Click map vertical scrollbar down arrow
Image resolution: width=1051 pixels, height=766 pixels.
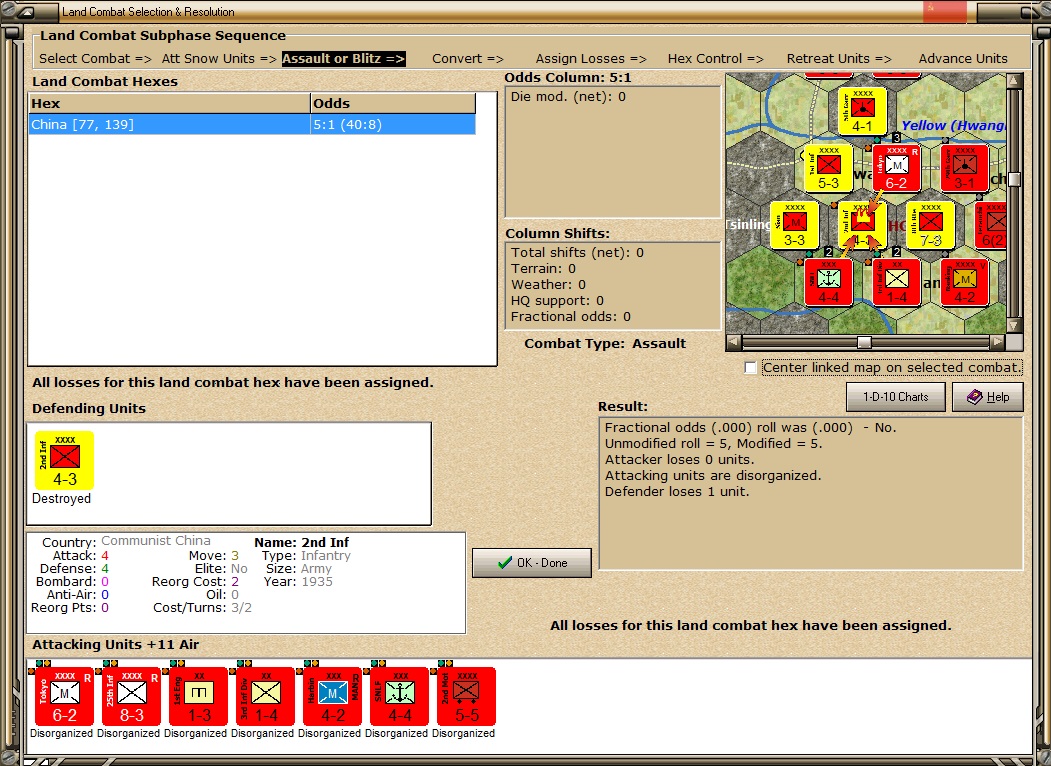click(x=1014, y=326)
